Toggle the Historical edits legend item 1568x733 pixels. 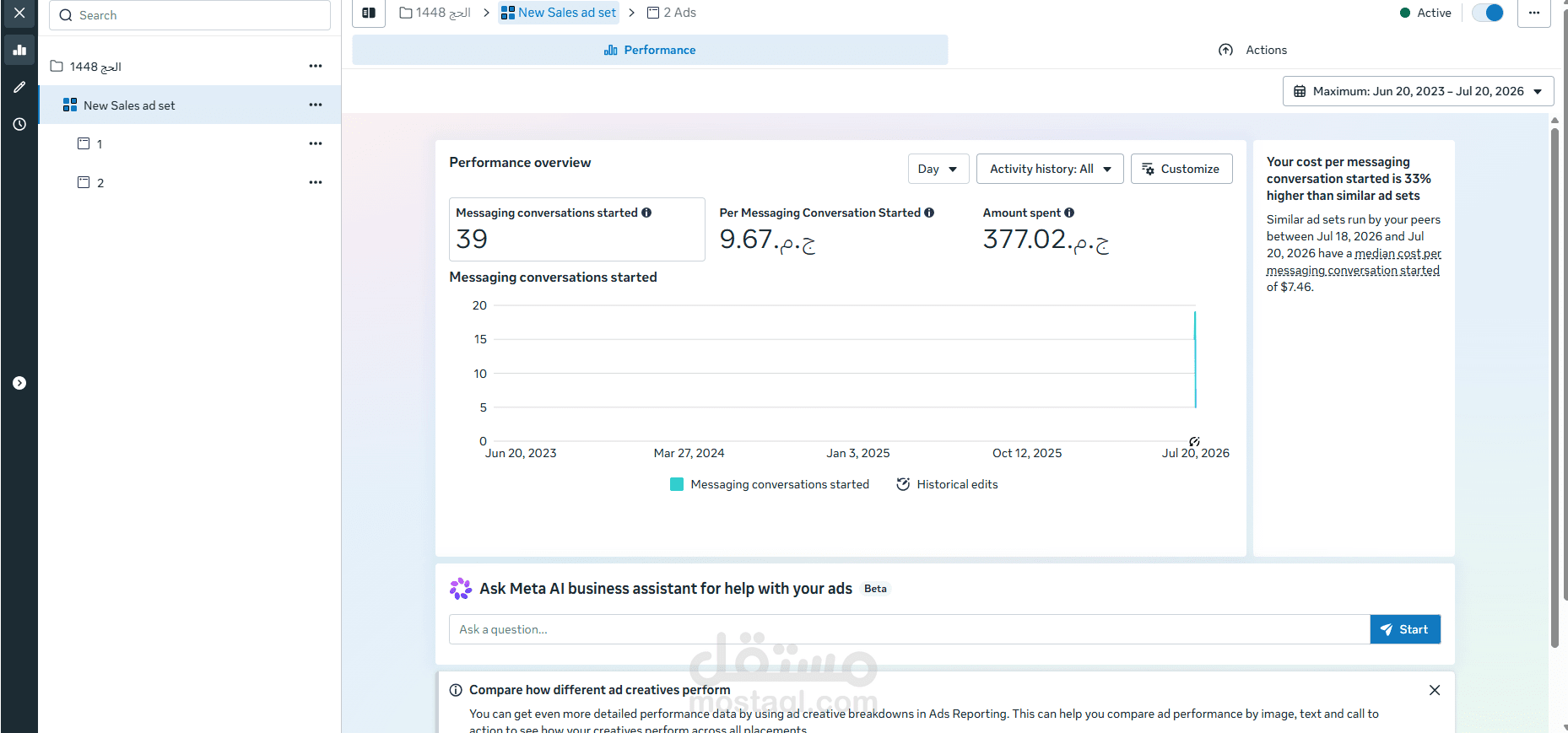coord(947,484)
